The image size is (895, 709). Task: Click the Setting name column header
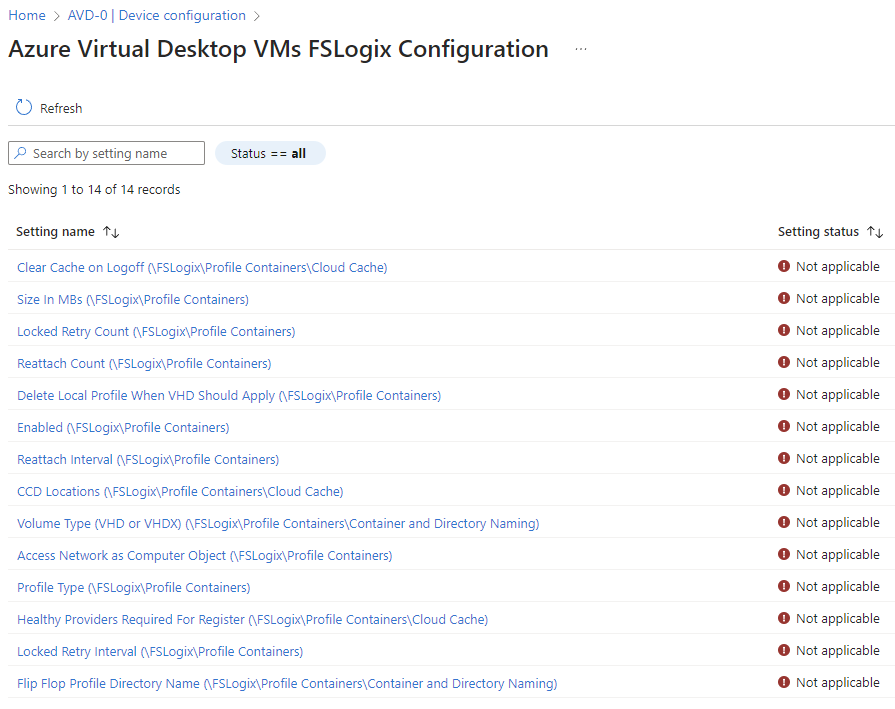55,231
